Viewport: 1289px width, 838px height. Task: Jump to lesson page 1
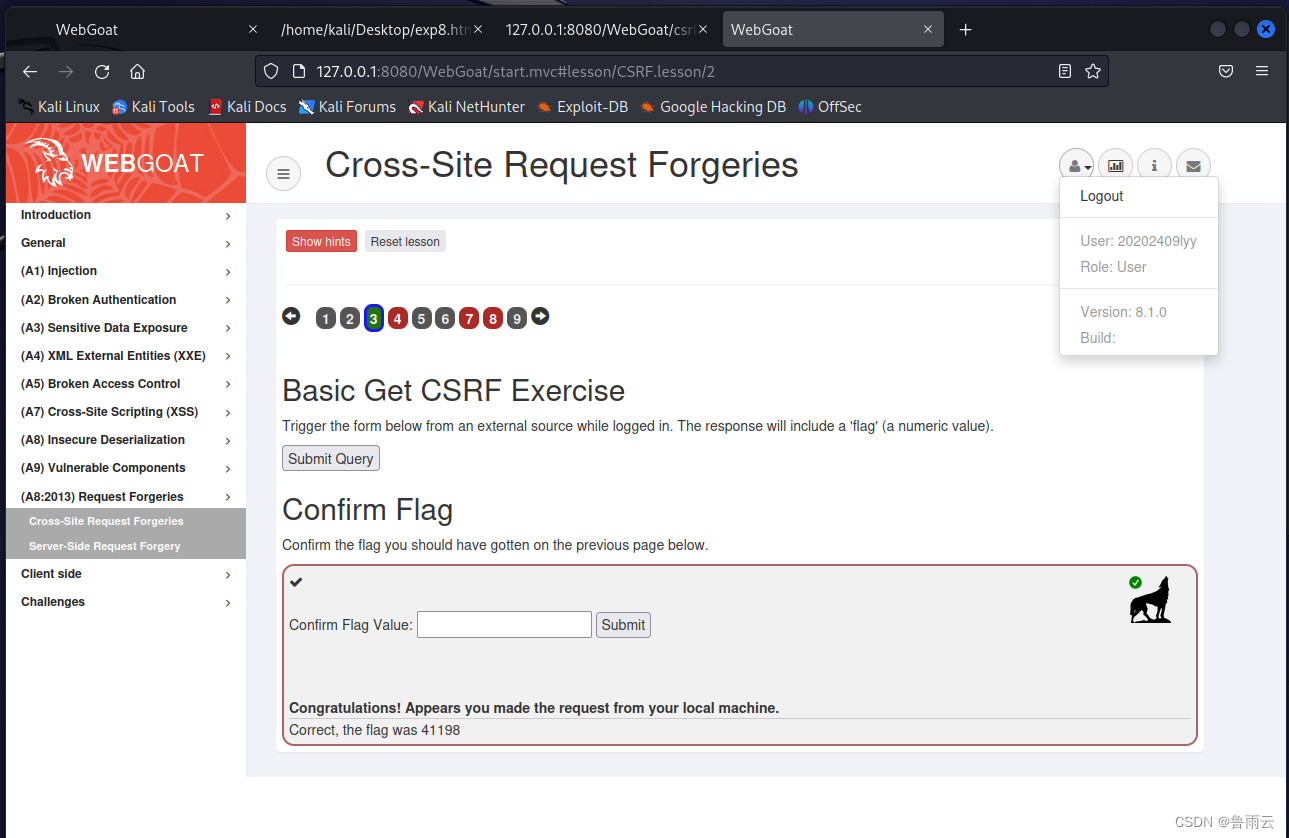coord(325,319)
